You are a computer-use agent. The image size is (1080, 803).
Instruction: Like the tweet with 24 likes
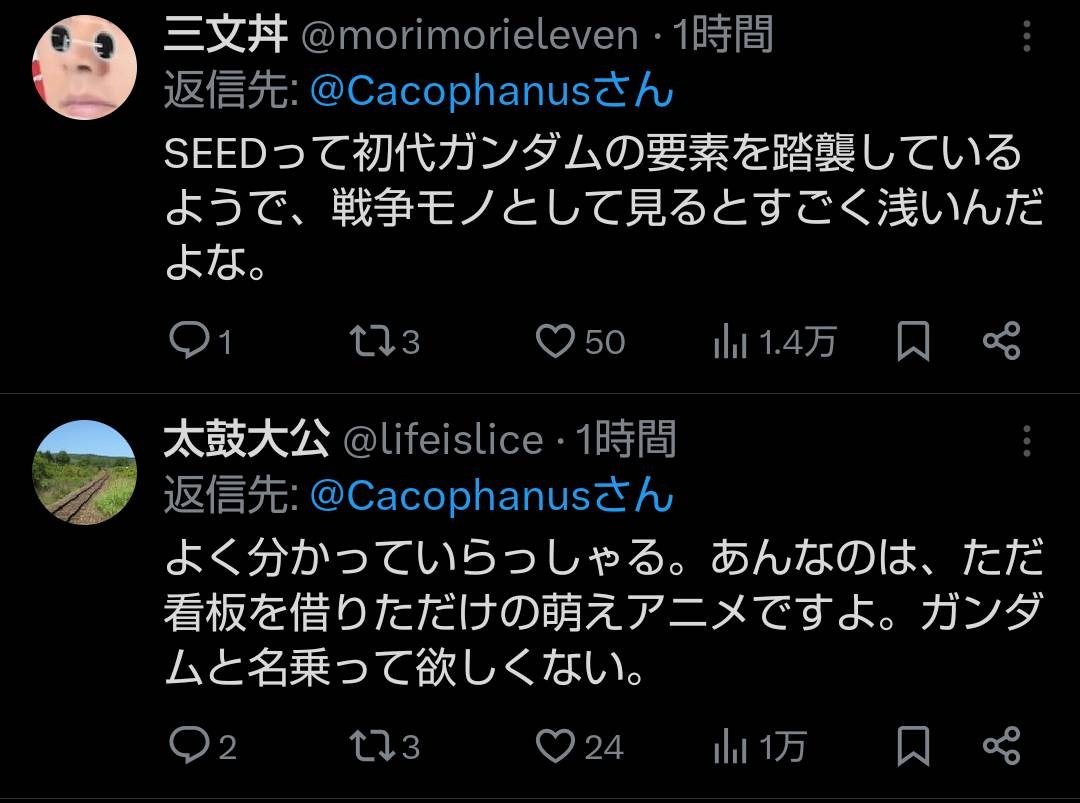coord(555,746)
